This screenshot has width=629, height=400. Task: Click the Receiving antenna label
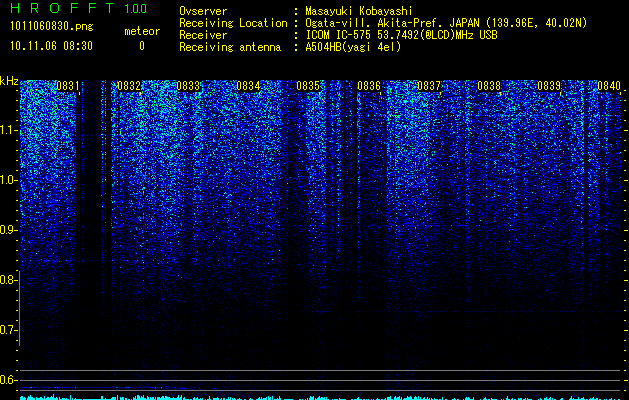pos(230,47)
